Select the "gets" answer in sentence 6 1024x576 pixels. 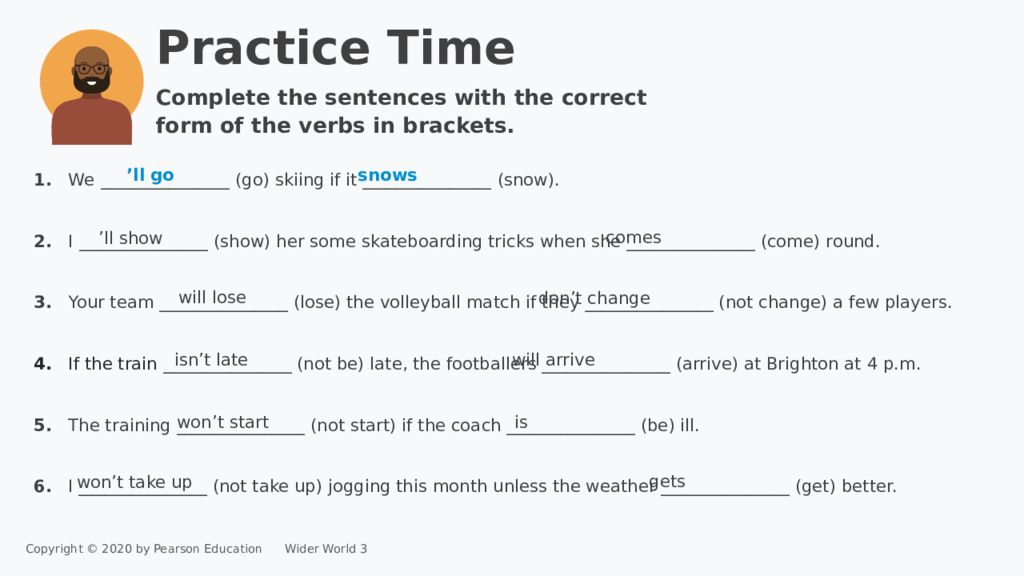click(x=667, y=482)
